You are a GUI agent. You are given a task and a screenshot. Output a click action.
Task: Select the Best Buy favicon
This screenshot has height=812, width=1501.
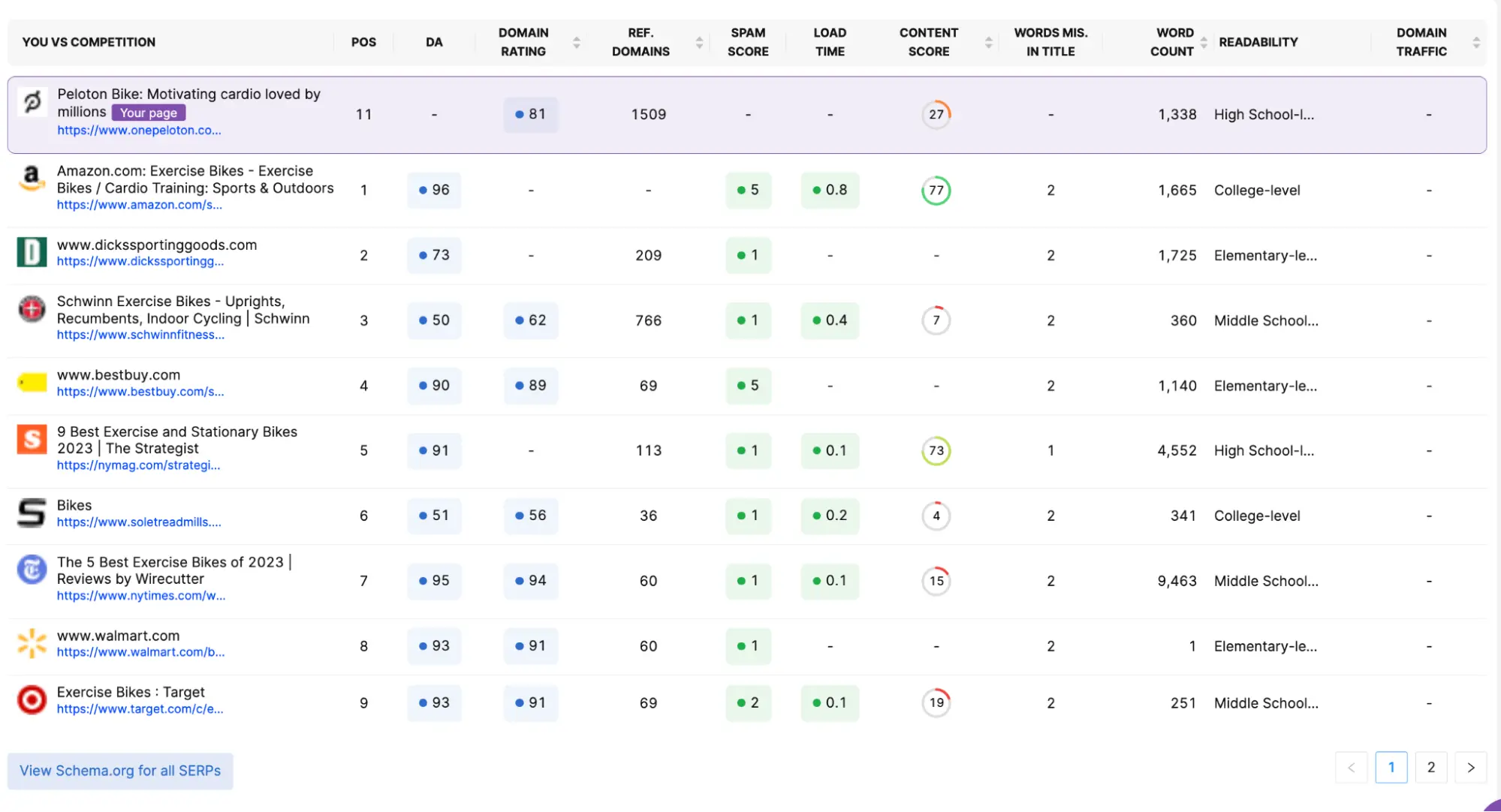(32, 383)
